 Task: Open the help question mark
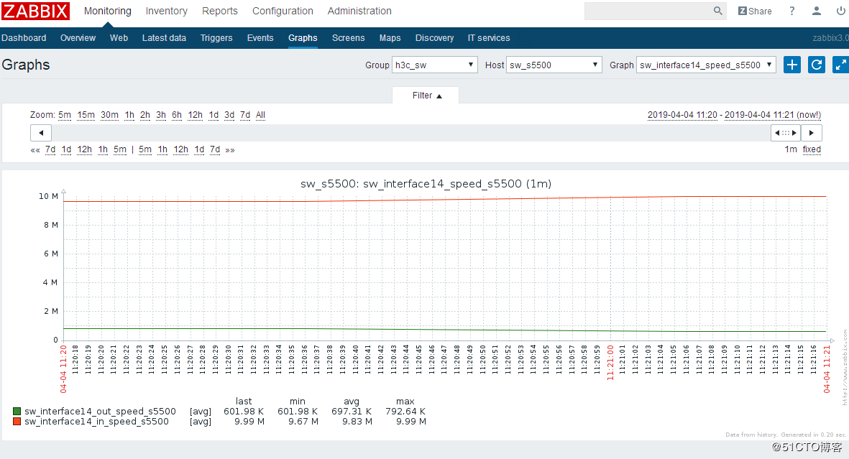(x=792, y=11)
